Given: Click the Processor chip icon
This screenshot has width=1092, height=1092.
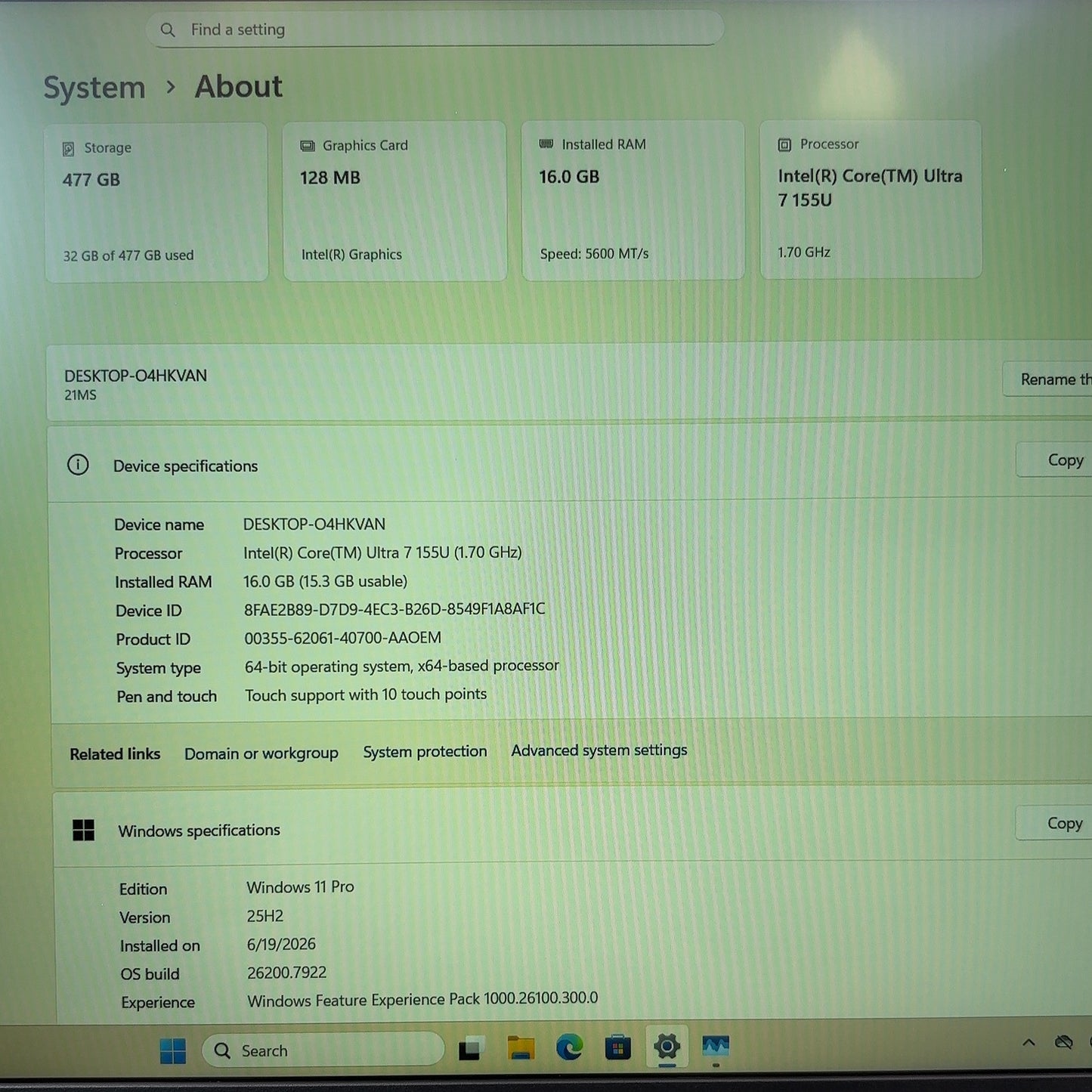Looking at the screenshot, I should (784, 144).
